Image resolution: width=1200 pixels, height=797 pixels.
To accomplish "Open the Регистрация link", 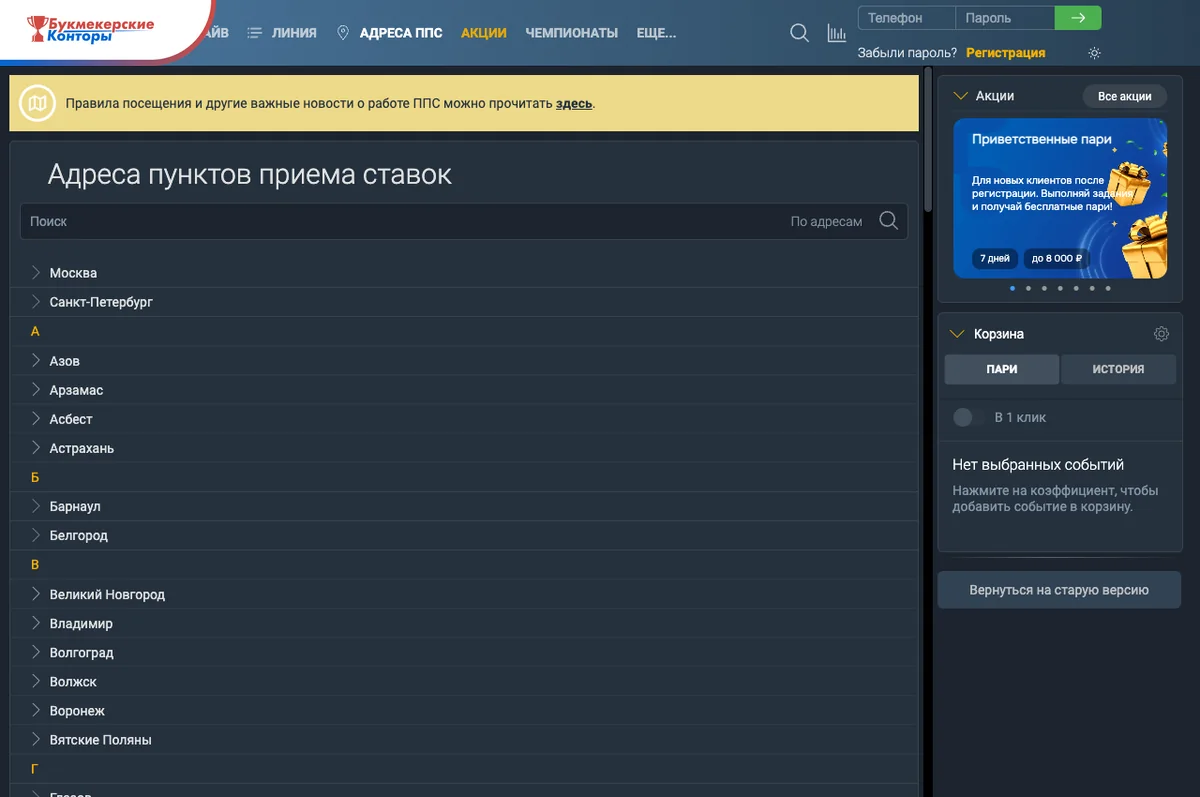I will click(x=1005, y=53).
